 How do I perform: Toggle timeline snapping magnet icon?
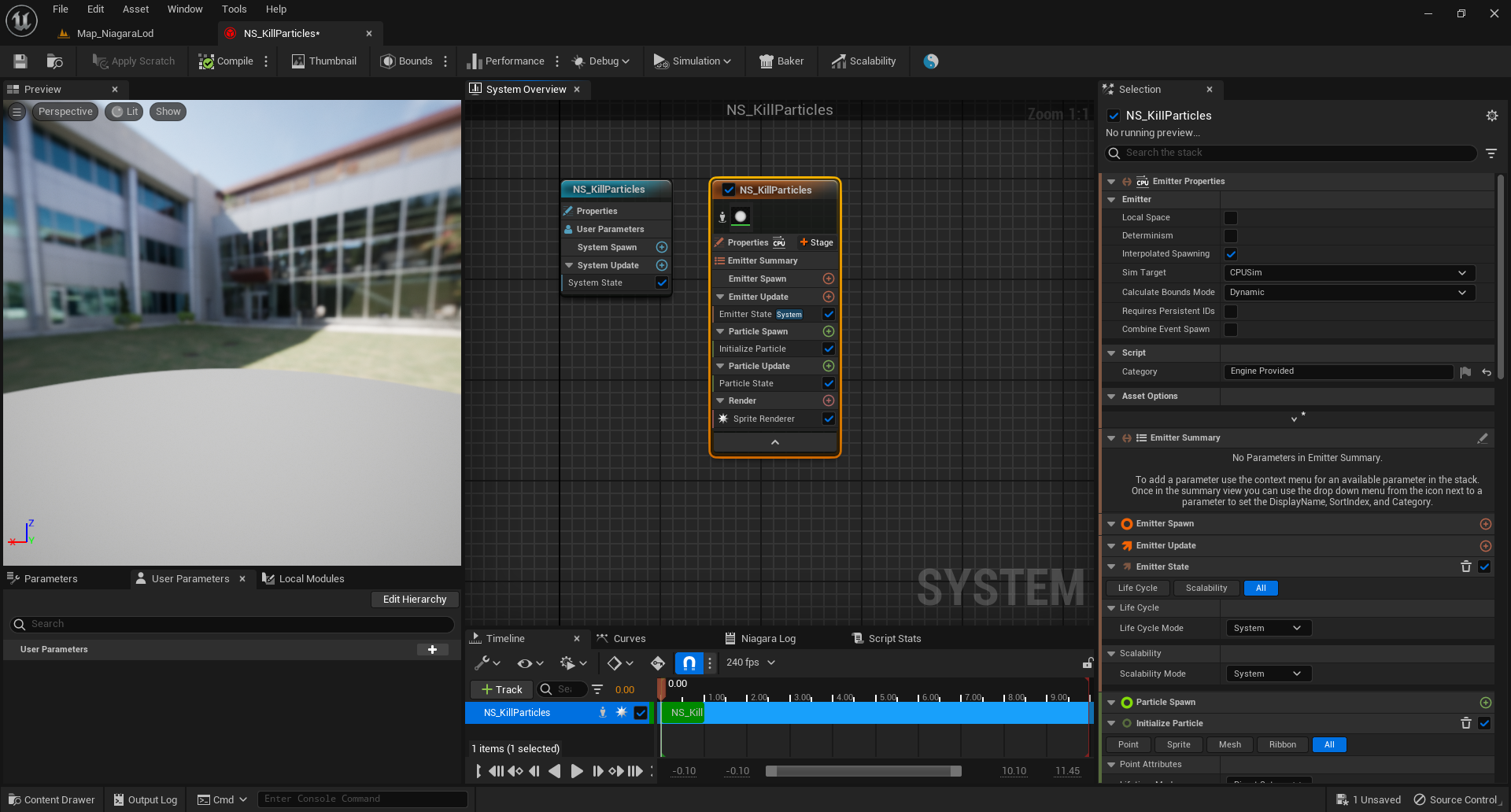tap(689, 663)
